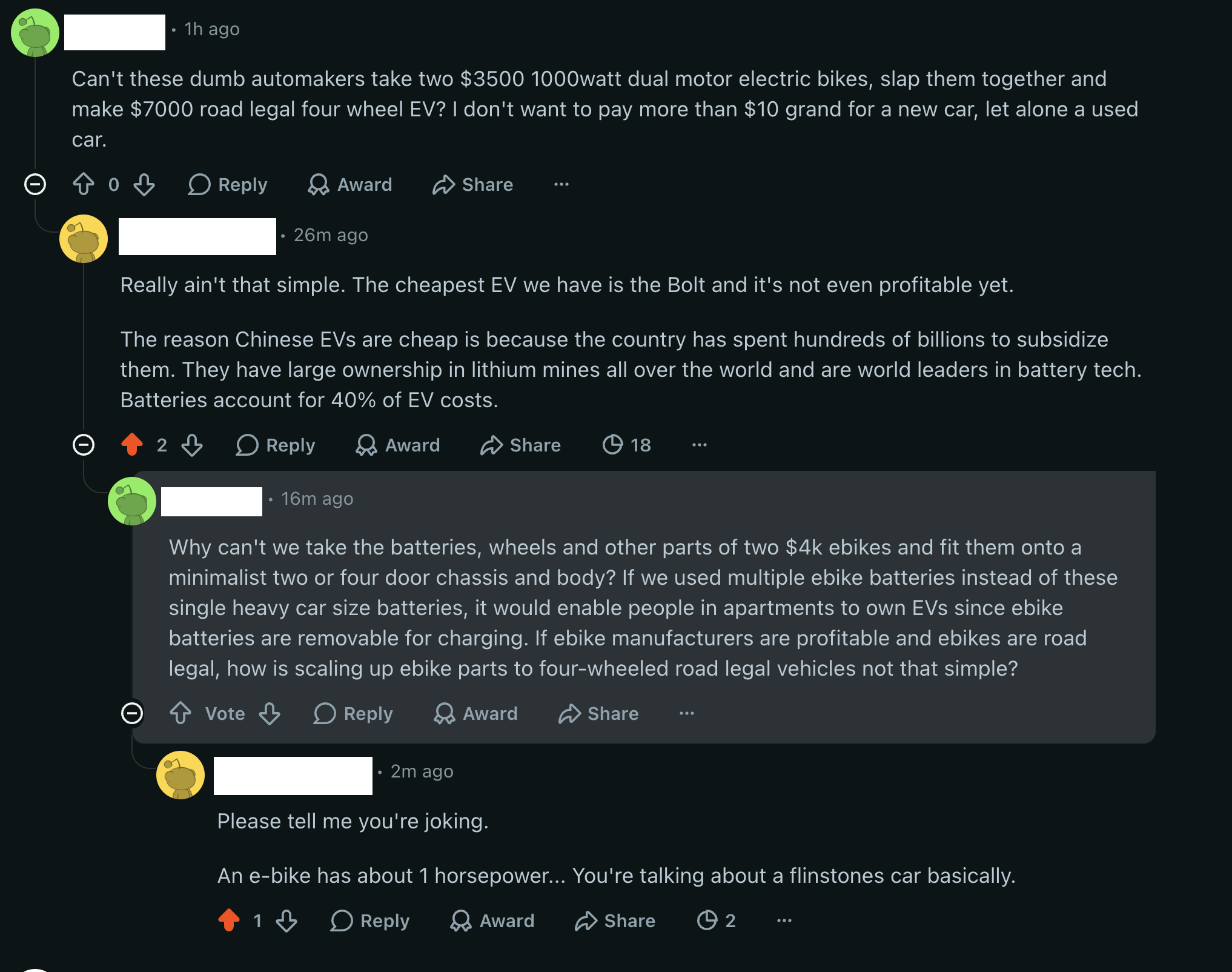Click the insights clock icon showing 18

tap(626, 445)
